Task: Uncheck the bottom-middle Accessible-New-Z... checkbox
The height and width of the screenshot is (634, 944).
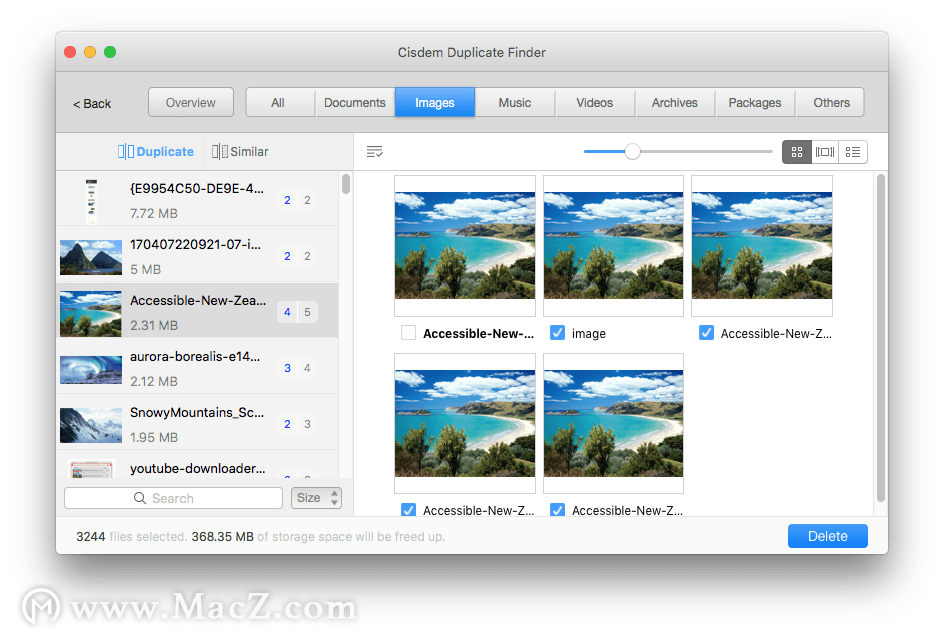Action: [x=557, y=510]
